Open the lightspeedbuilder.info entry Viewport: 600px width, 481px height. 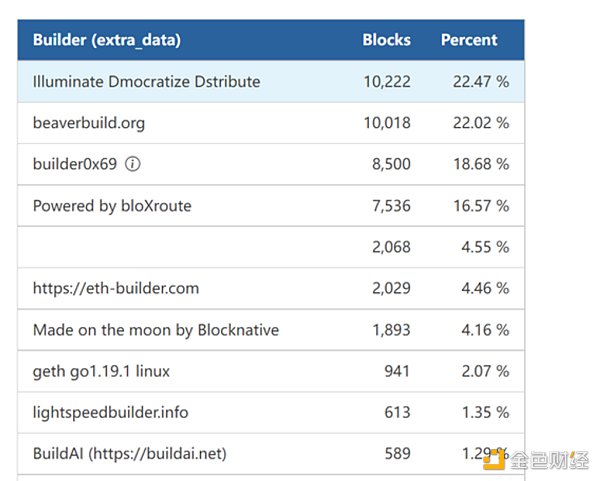(110, 412)
